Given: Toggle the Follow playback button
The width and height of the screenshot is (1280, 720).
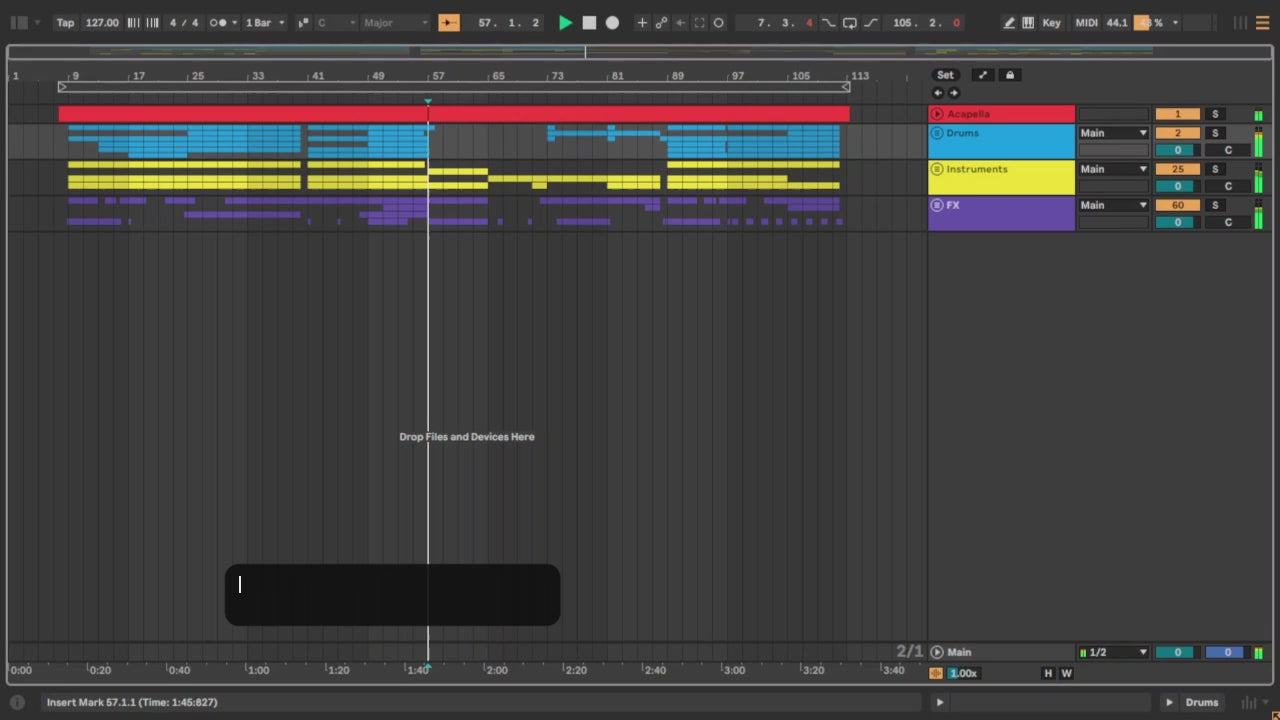Looking at the screenshot, I should (449, 23).
